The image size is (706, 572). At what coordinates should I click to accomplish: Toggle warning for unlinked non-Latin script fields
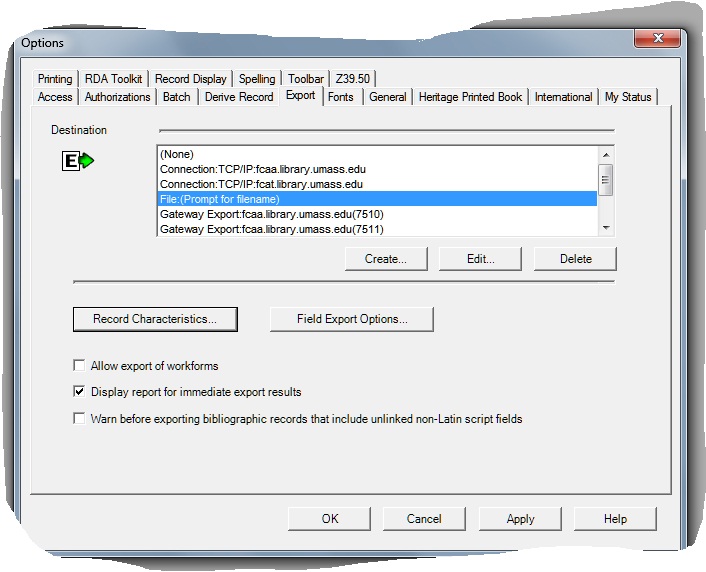coord(80,419)
